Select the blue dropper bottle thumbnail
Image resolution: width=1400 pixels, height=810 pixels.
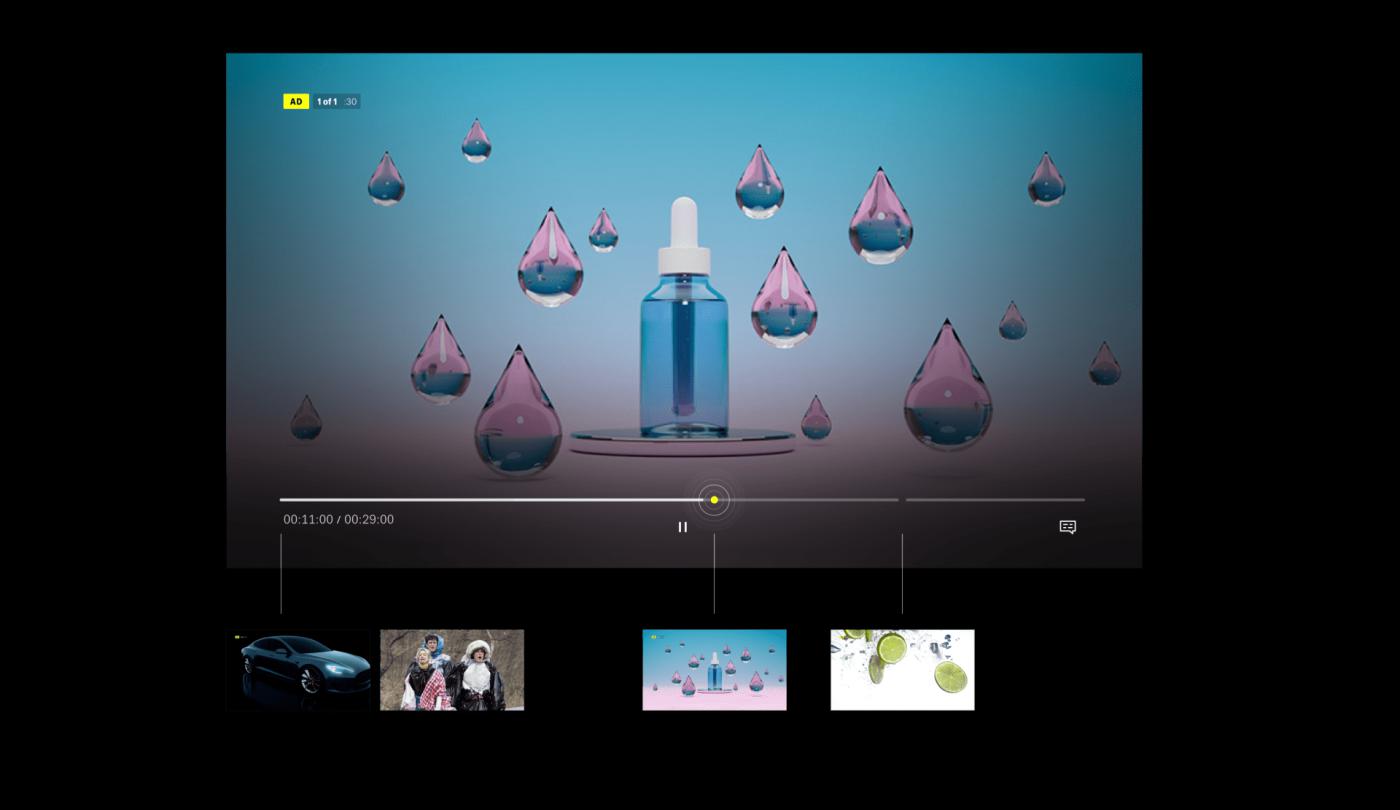tap(714, 670)
